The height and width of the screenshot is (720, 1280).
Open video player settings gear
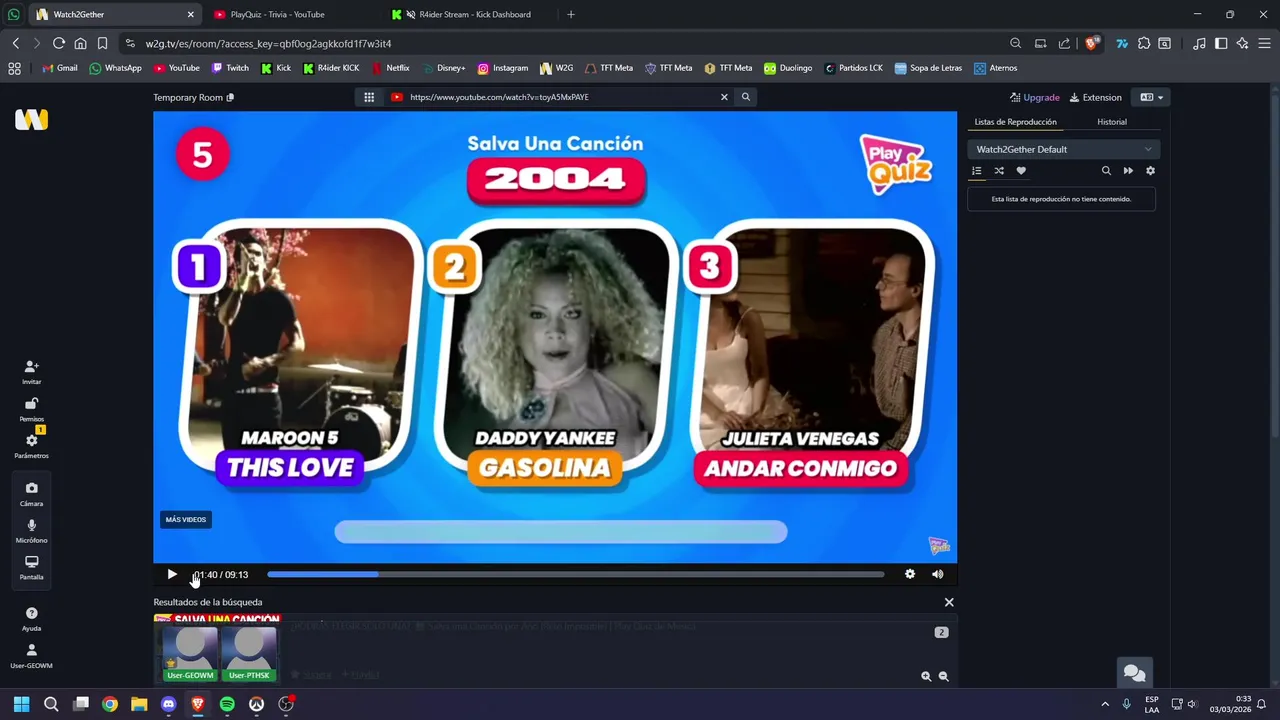pyautogui.click(x=910, y=574)
